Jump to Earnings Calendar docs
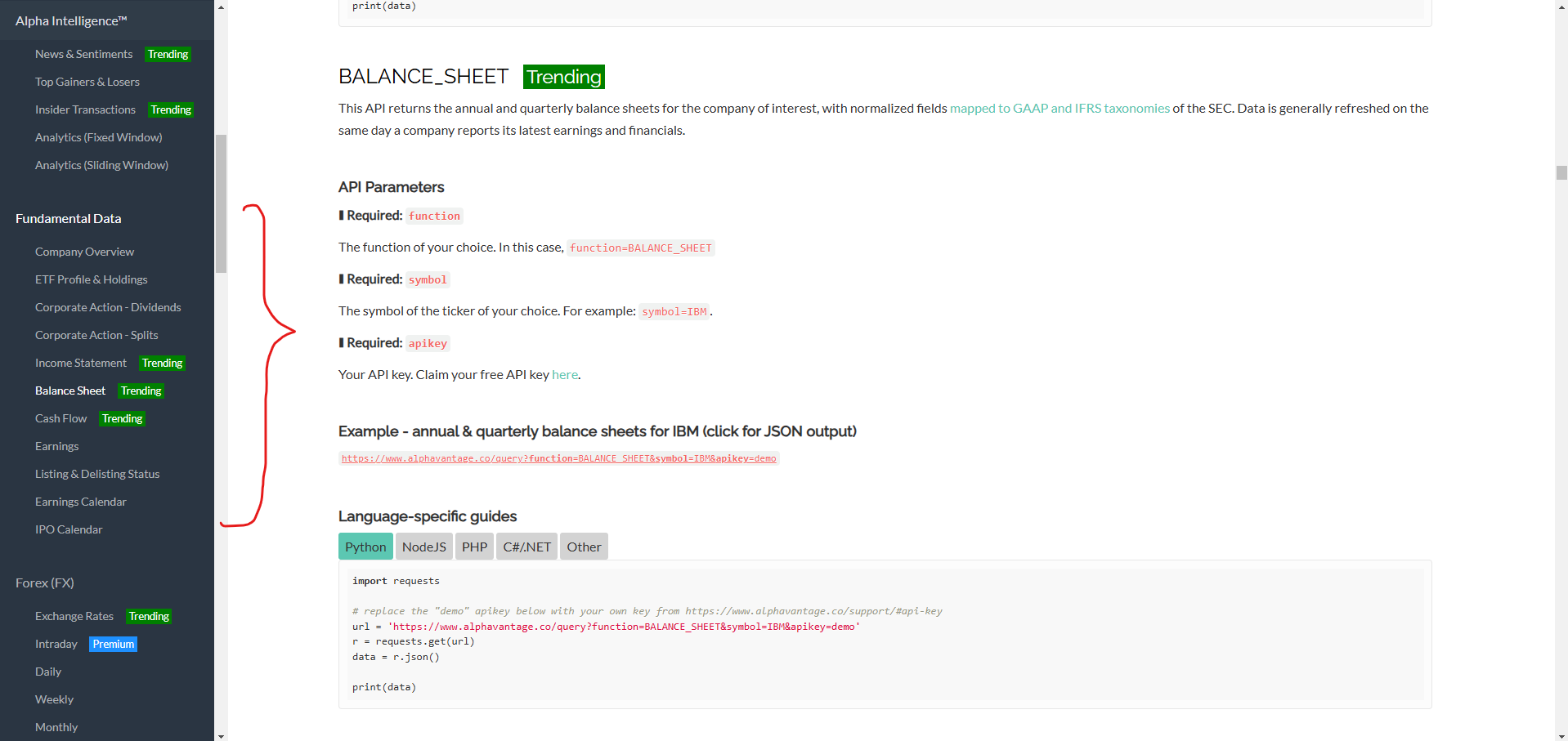The height and width of the screenshot is (741, 1568). point(80,502)
